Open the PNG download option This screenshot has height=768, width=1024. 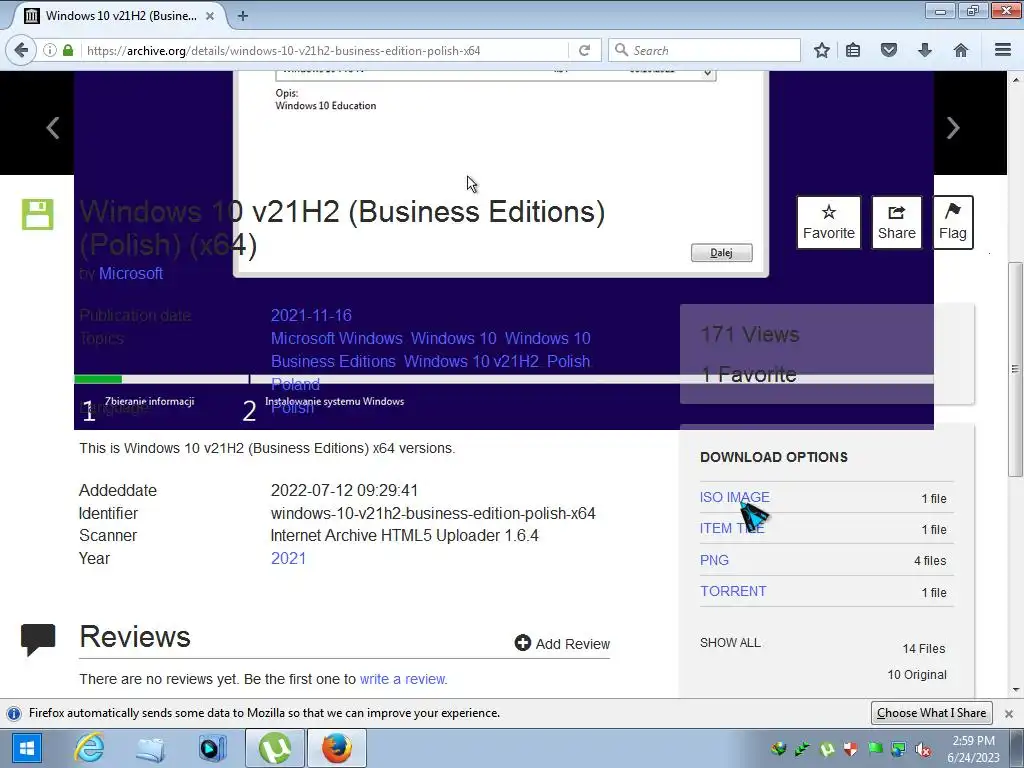714,560
